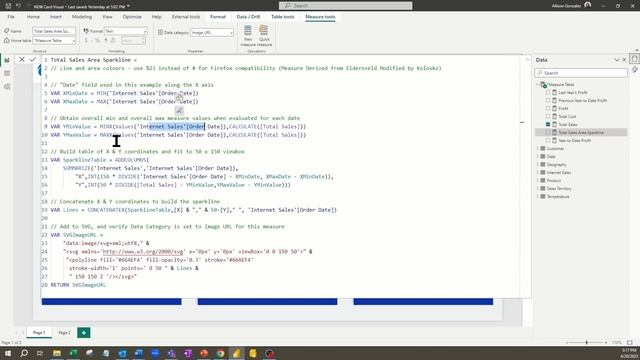The height and width of the screenshot is (360, 640).
Task: Switch to the Table tools ribbon tab
Action: pos(282,17)
